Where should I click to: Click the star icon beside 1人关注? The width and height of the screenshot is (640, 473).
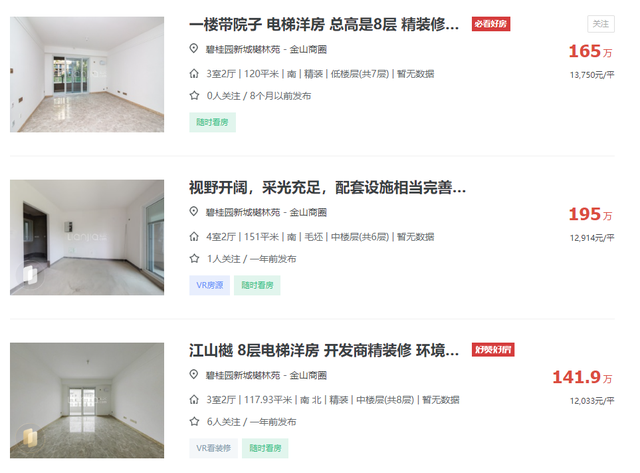(194, 258)
